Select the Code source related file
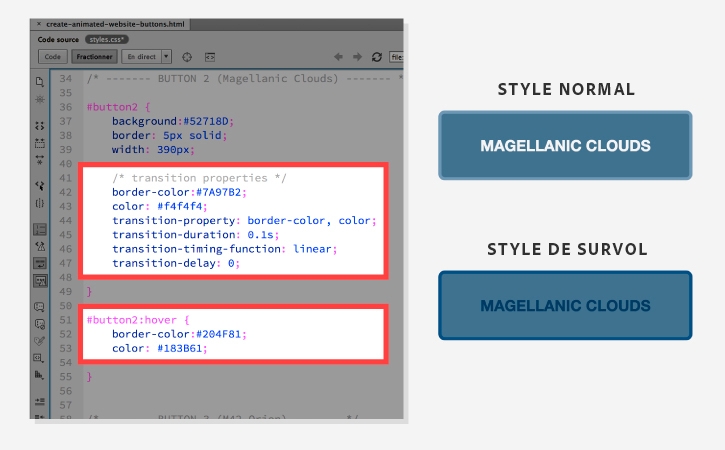 (58, 40)
